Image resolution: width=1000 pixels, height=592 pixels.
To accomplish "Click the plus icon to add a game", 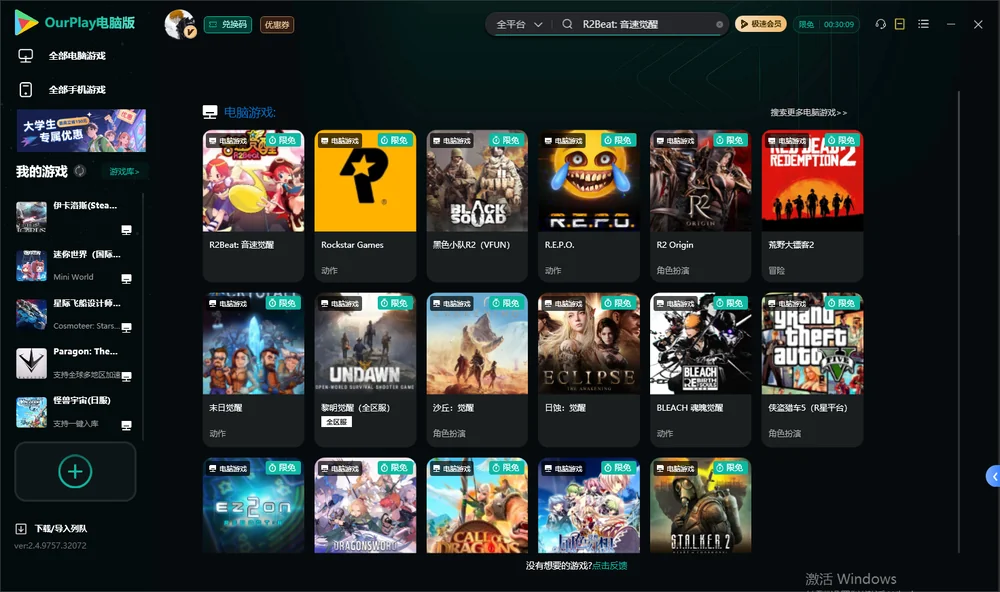I will point(75,471).
